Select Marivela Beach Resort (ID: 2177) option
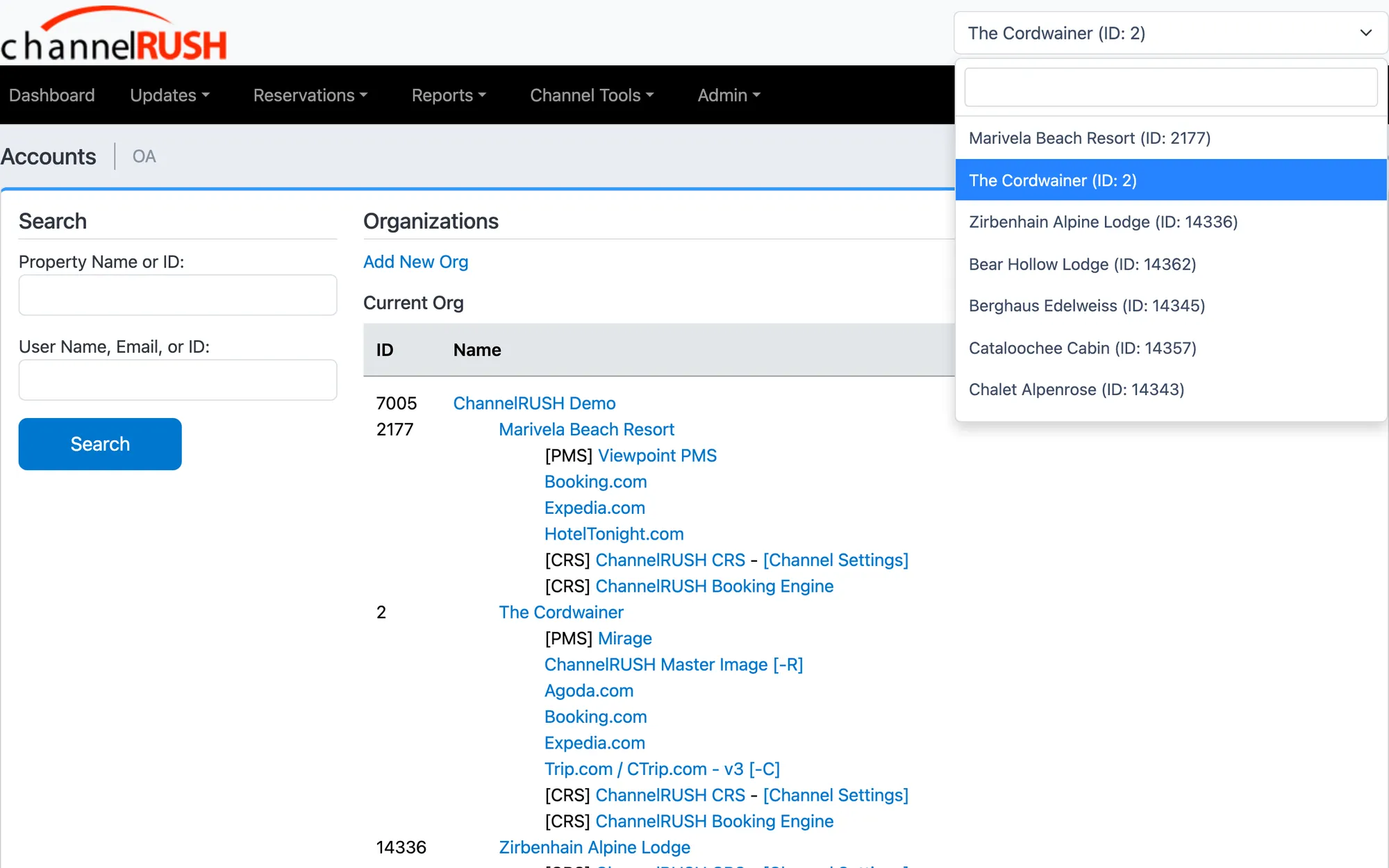1389x868 pixels. point(1171,138)
